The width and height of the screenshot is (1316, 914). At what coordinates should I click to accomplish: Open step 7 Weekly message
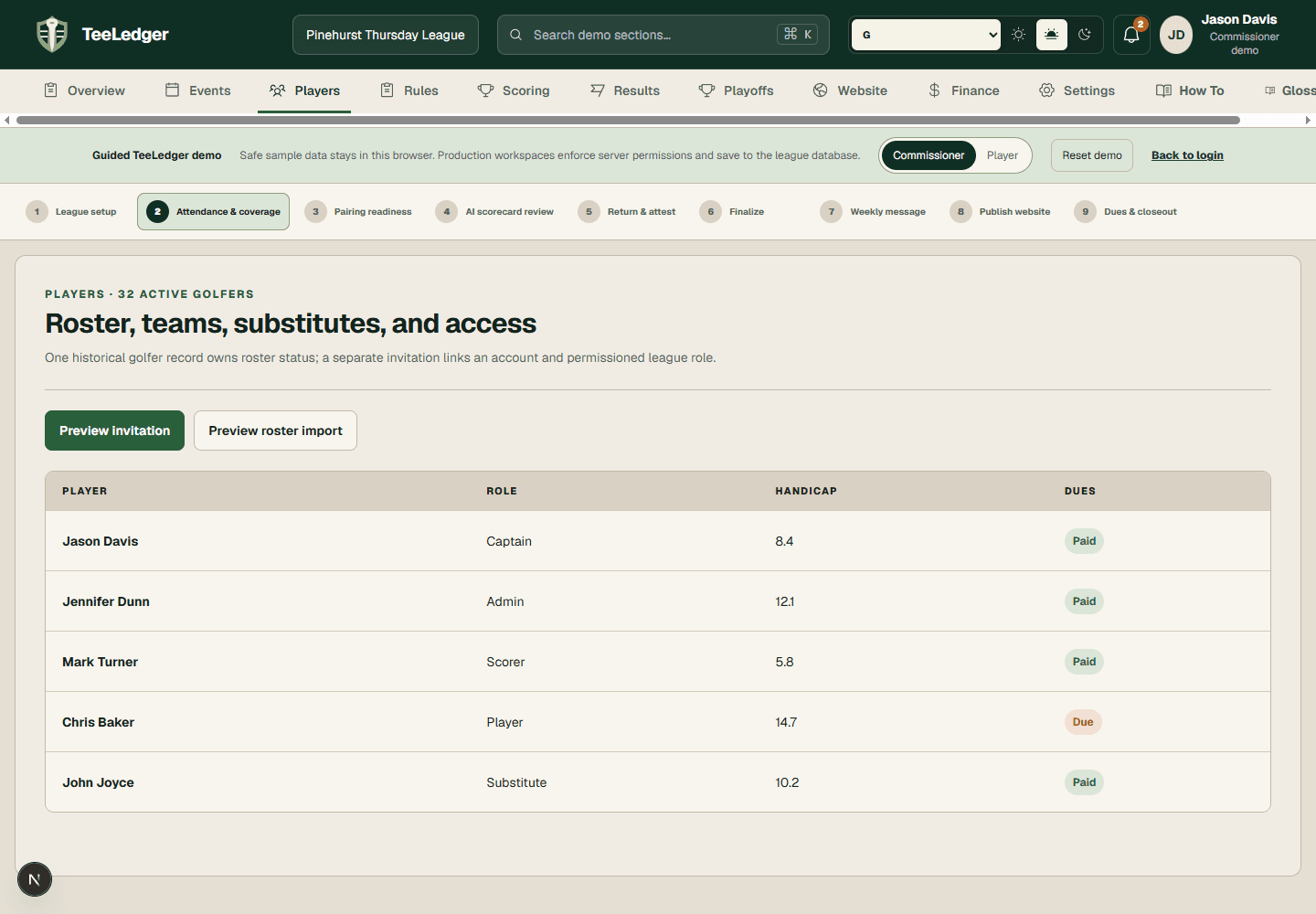(x=873, y=211)
